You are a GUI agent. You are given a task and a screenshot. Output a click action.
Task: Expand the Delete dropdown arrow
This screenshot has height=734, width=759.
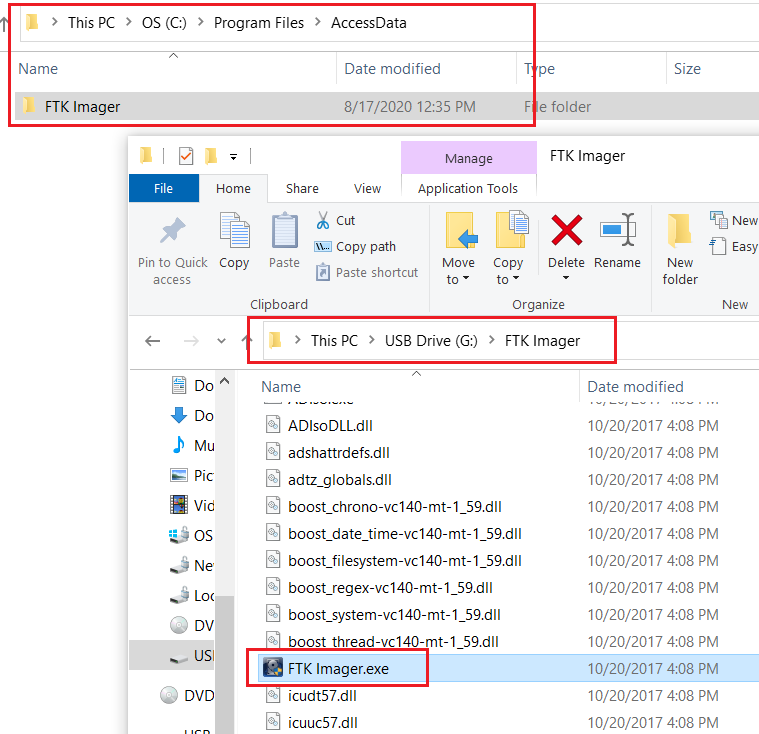(x=566, y=278)
